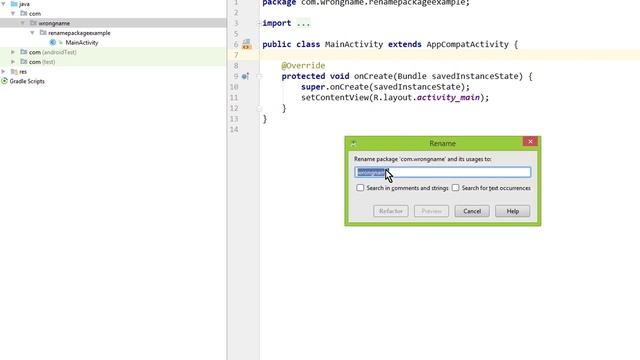Click the override gutter icon on line 9
This screenshot has height=360, width=640.
click(x=245, y=76)
